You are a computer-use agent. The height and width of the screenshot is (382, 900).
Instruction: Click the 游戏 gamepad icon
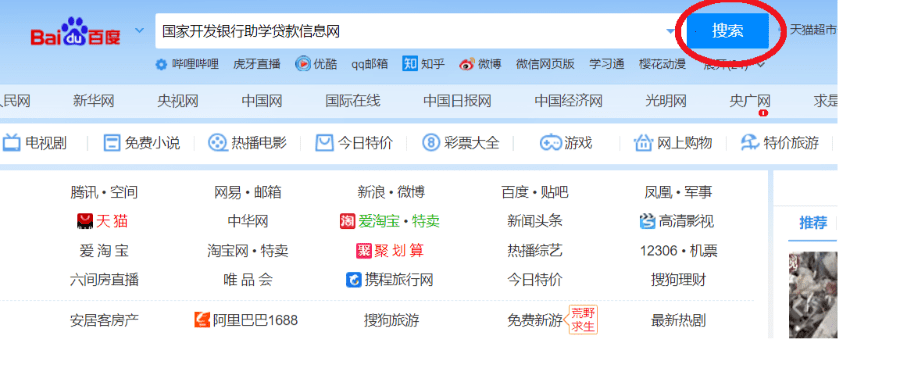550,143
